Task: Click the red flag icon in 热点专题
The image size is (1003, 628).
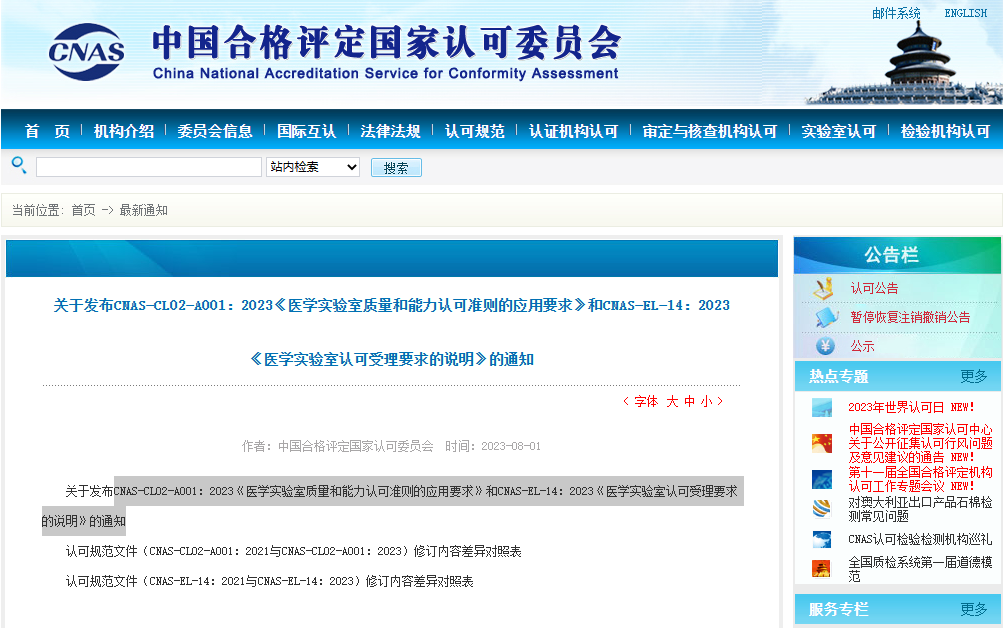Action: click(x=822, y=443)
